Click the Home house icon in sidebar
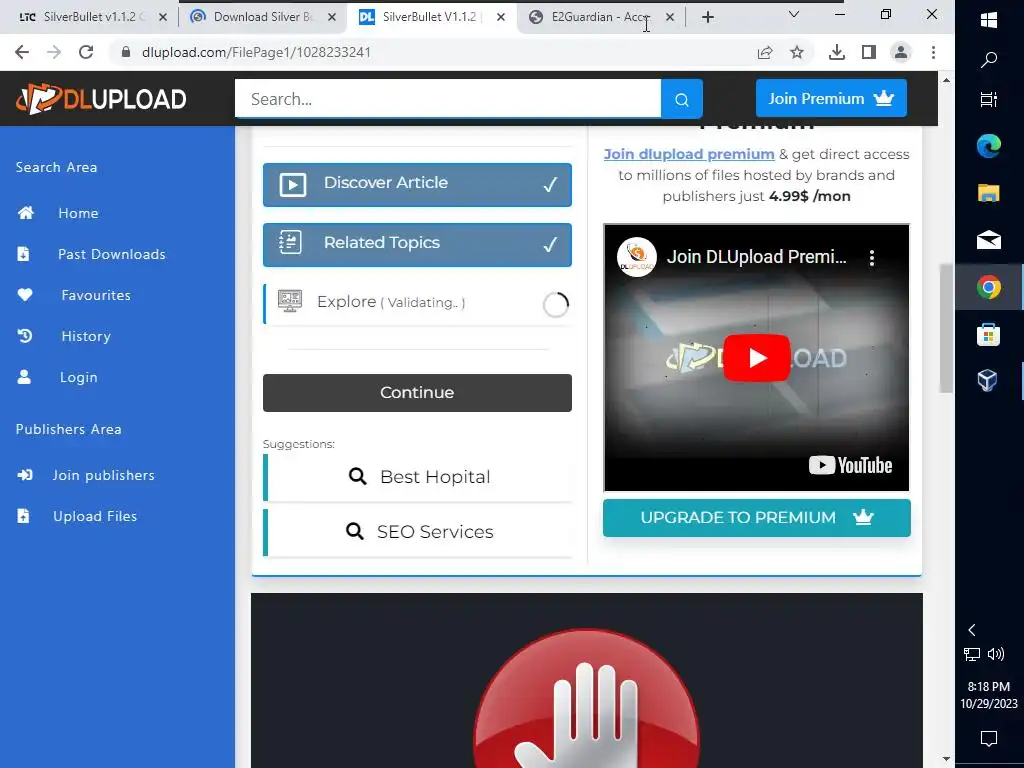This screenshot has height=768, width=1024. pos(25,213)
